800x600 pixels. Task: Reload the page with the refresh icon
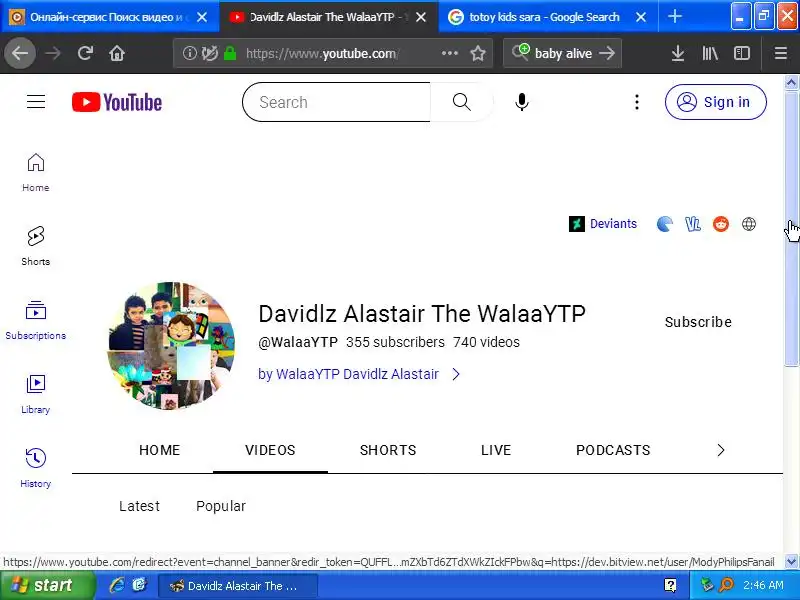tap(85, 53)
